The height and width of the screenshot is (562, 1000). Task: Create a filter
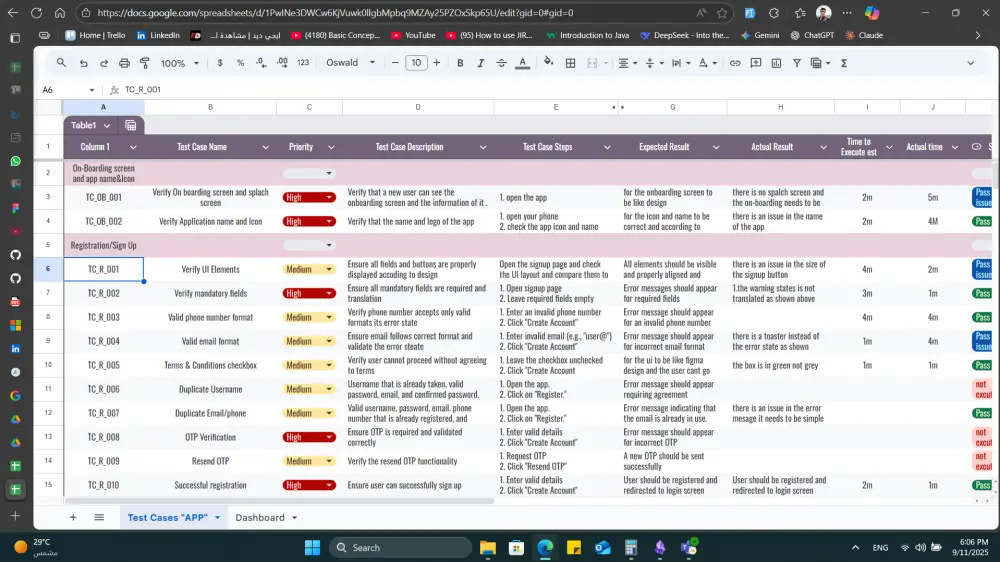[797, 63]
